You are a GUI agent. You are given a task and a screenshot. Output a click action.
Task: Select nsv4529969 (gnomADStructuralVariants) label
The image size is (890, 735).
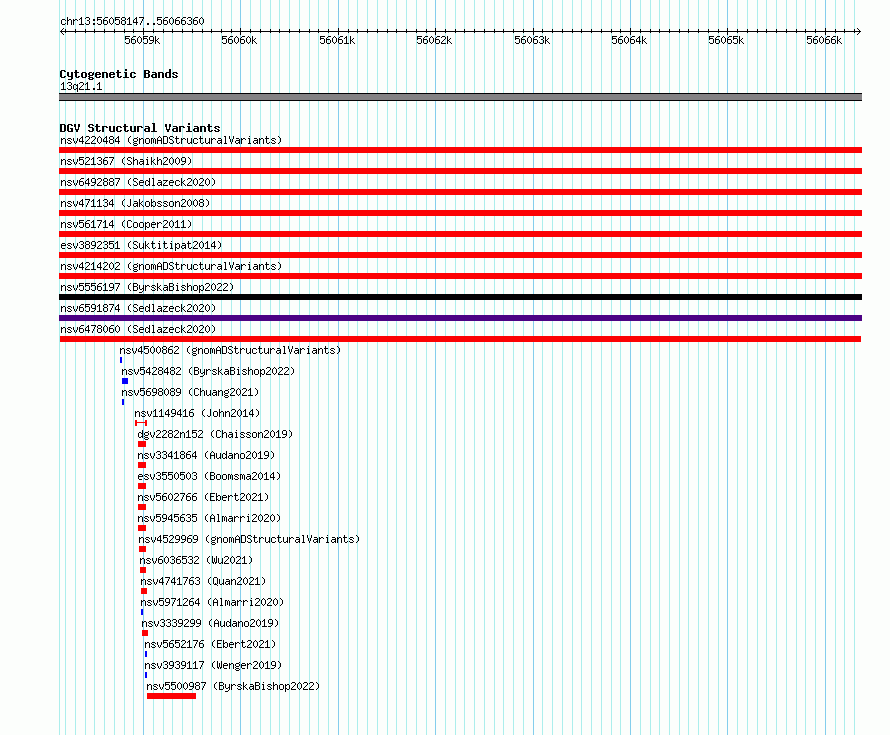point(249,539)
